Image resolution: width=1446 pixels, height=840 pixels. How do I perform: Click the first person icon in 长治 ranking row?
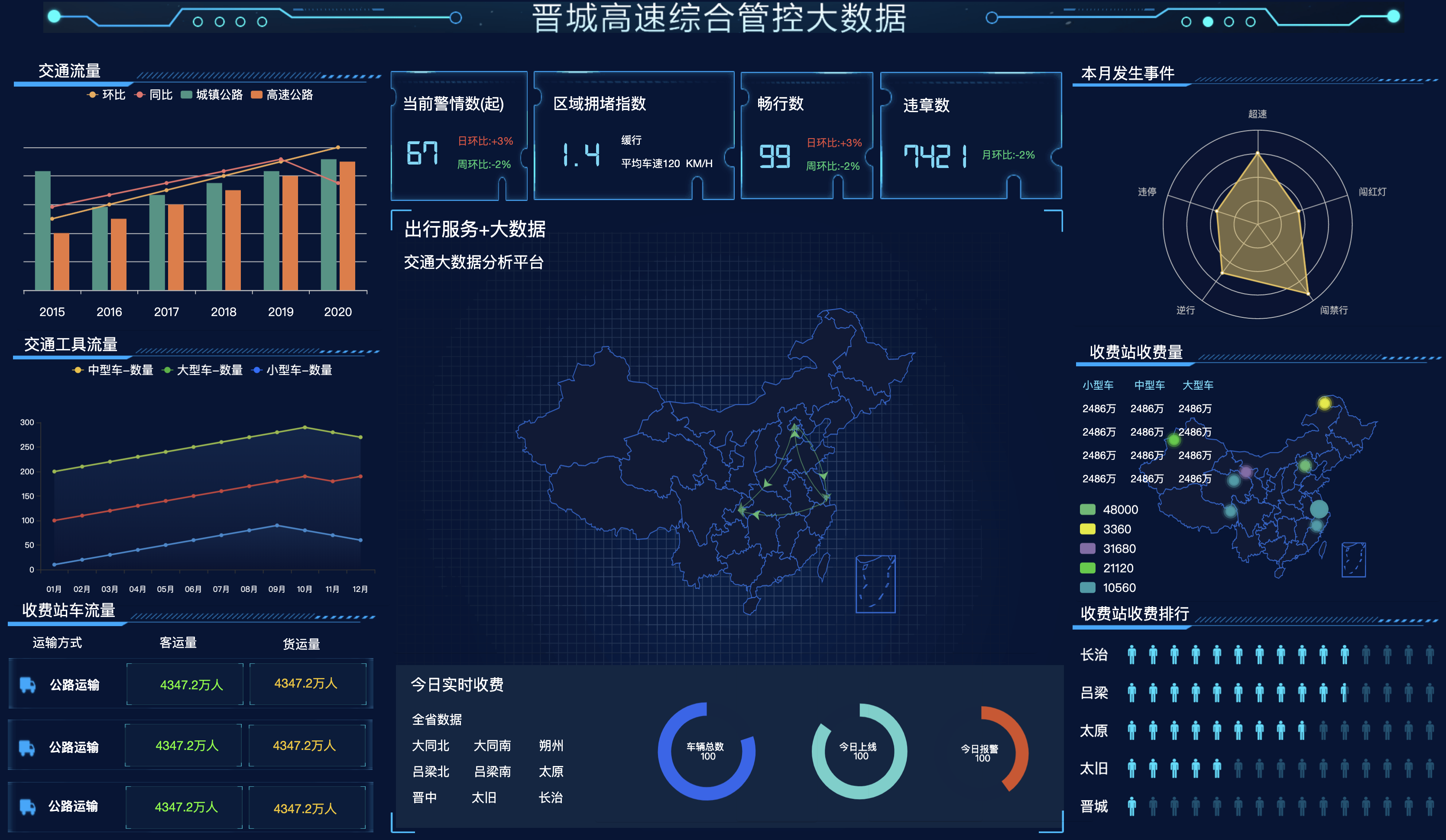point(1132,654)
